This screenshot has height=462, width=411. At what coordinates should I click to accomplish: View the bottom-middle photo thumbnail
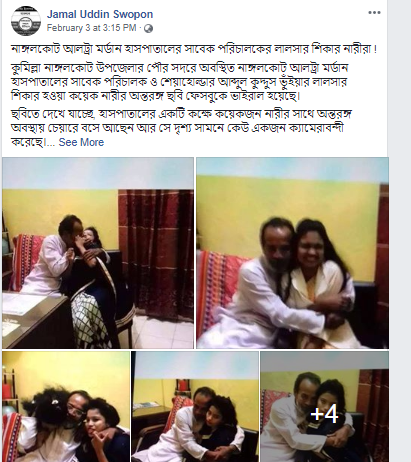coord(195,406)
